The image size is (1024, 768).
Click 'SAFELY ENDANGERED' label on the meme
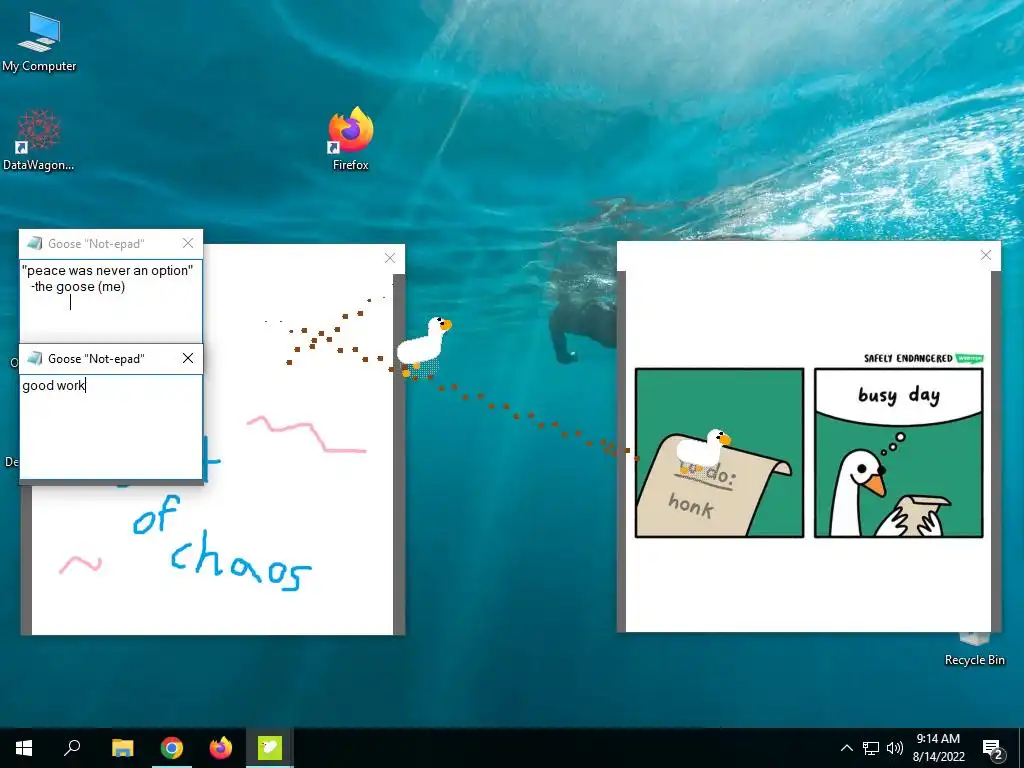pyautogui.click(x=908, y=358)
